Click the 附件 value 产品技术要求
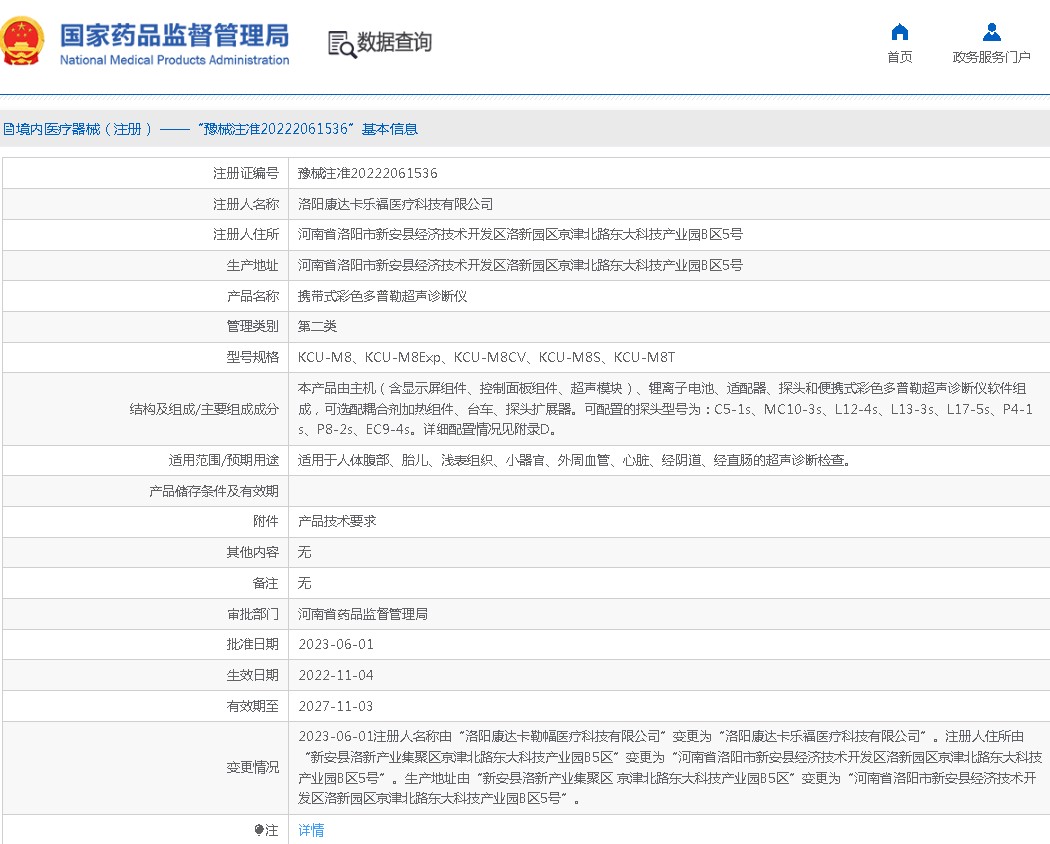The image size is (1050, 844). [x=337, y=521]
